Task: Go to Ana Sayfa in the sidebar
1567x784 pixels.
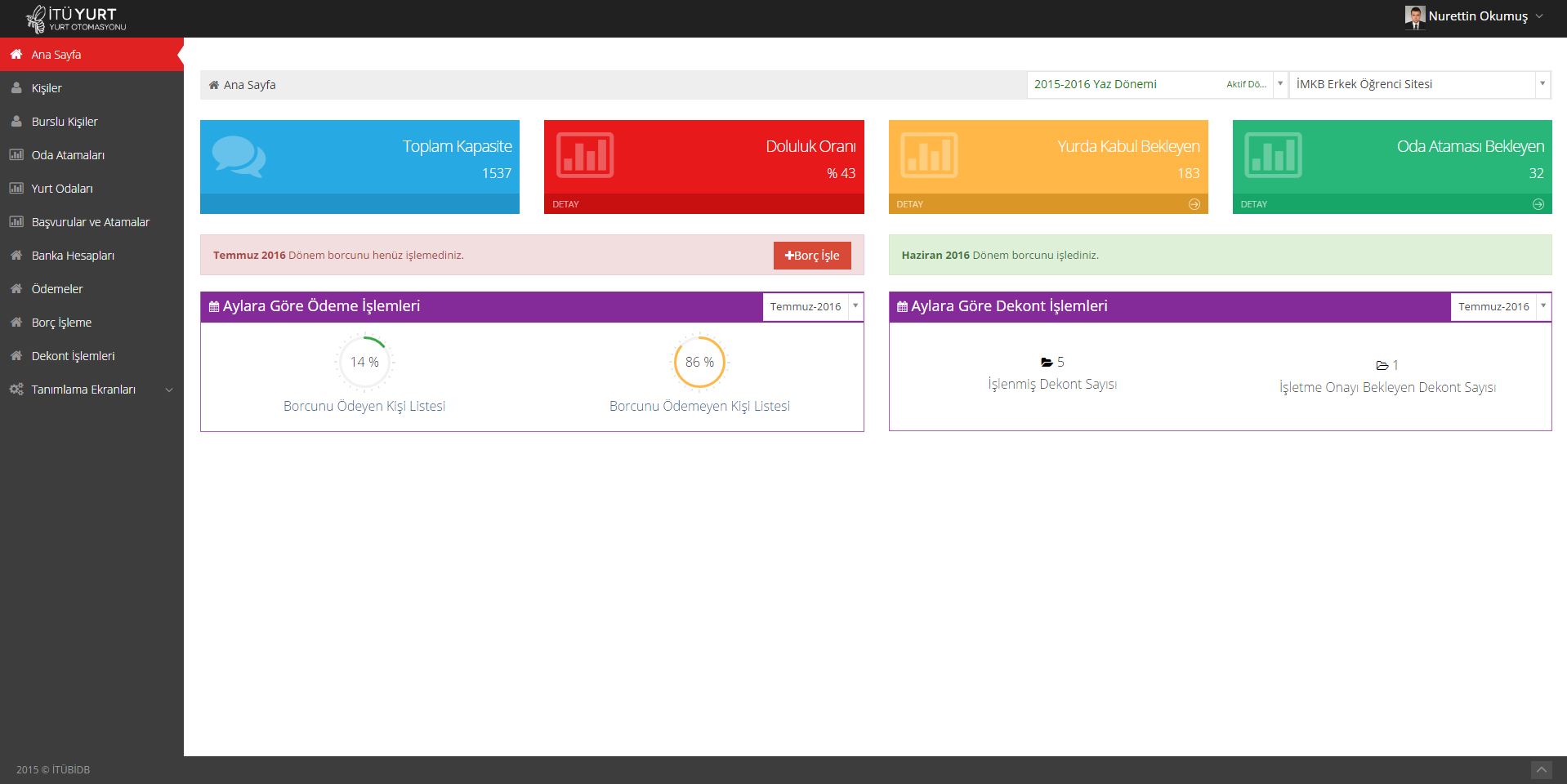Action: pyautogui.click(x=92, y=55)
